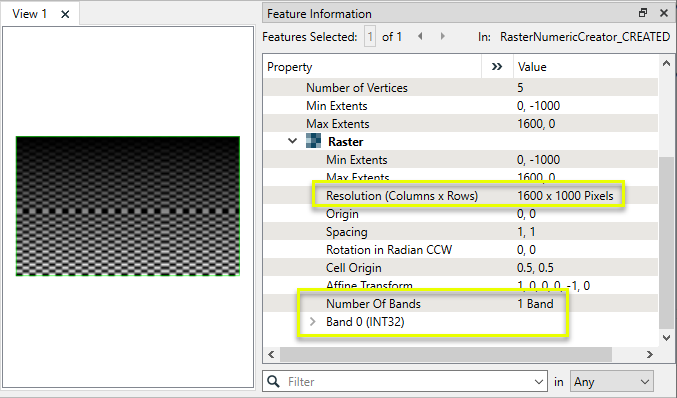Click the vertical scrollbar down arrow

click(x=666, y=337)
